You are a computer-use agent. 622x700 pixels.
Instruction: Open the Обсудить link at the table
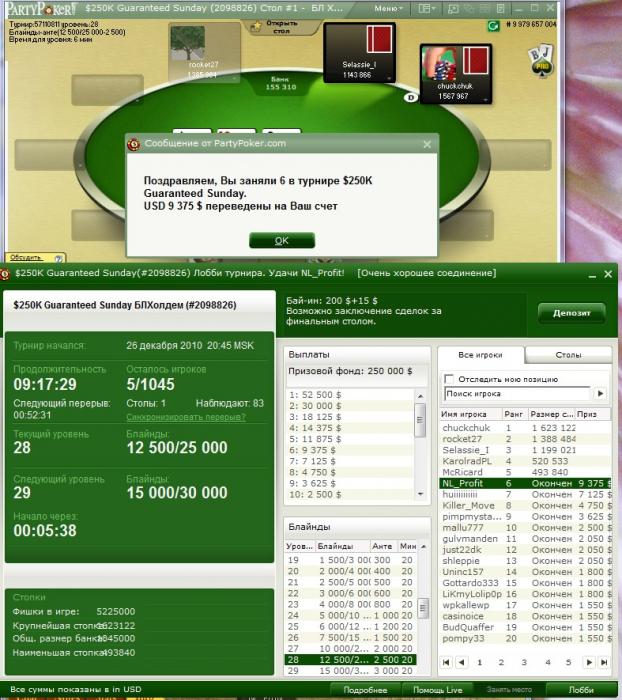pos(26,258)
